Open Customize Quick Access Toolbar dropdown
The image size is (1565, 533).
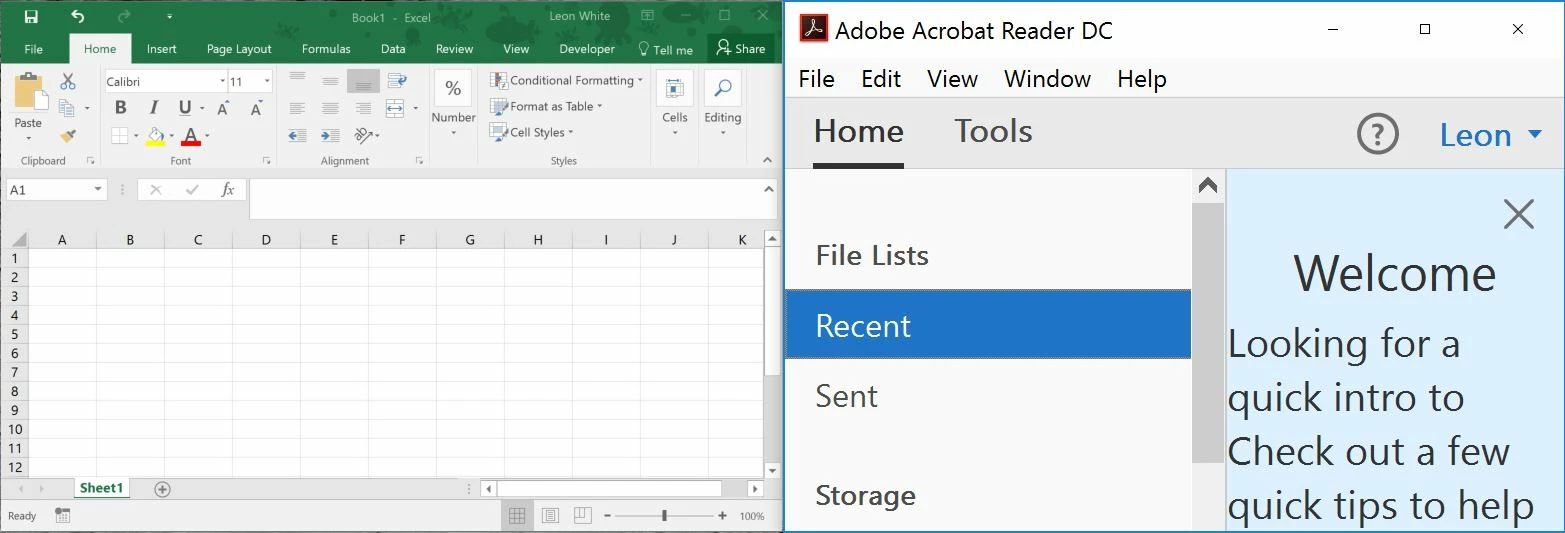pyautogui.click(x=169, y=17)
